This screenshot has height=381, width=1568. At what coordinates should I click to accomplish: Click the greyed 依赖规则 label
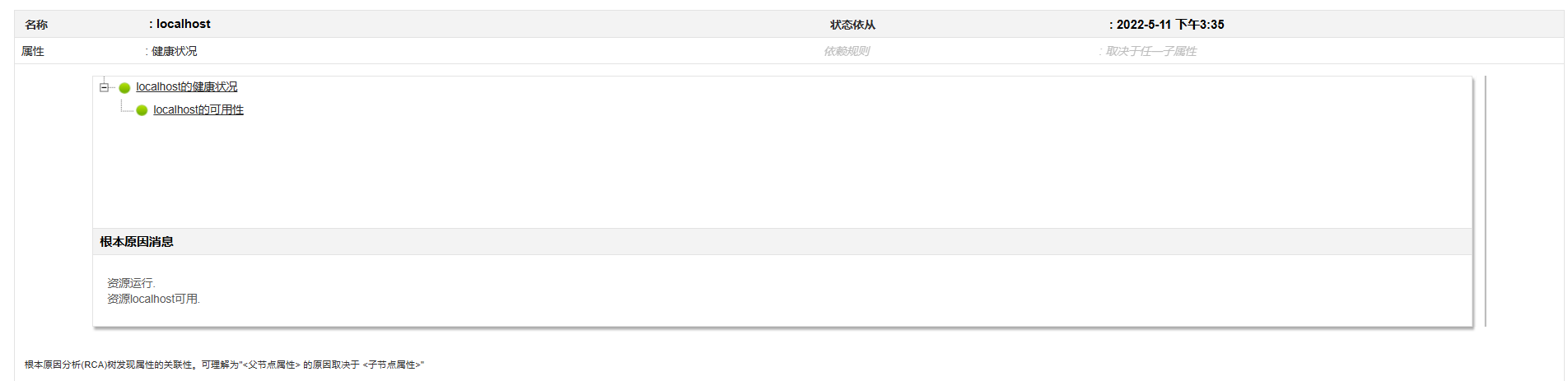pos(846,51)
